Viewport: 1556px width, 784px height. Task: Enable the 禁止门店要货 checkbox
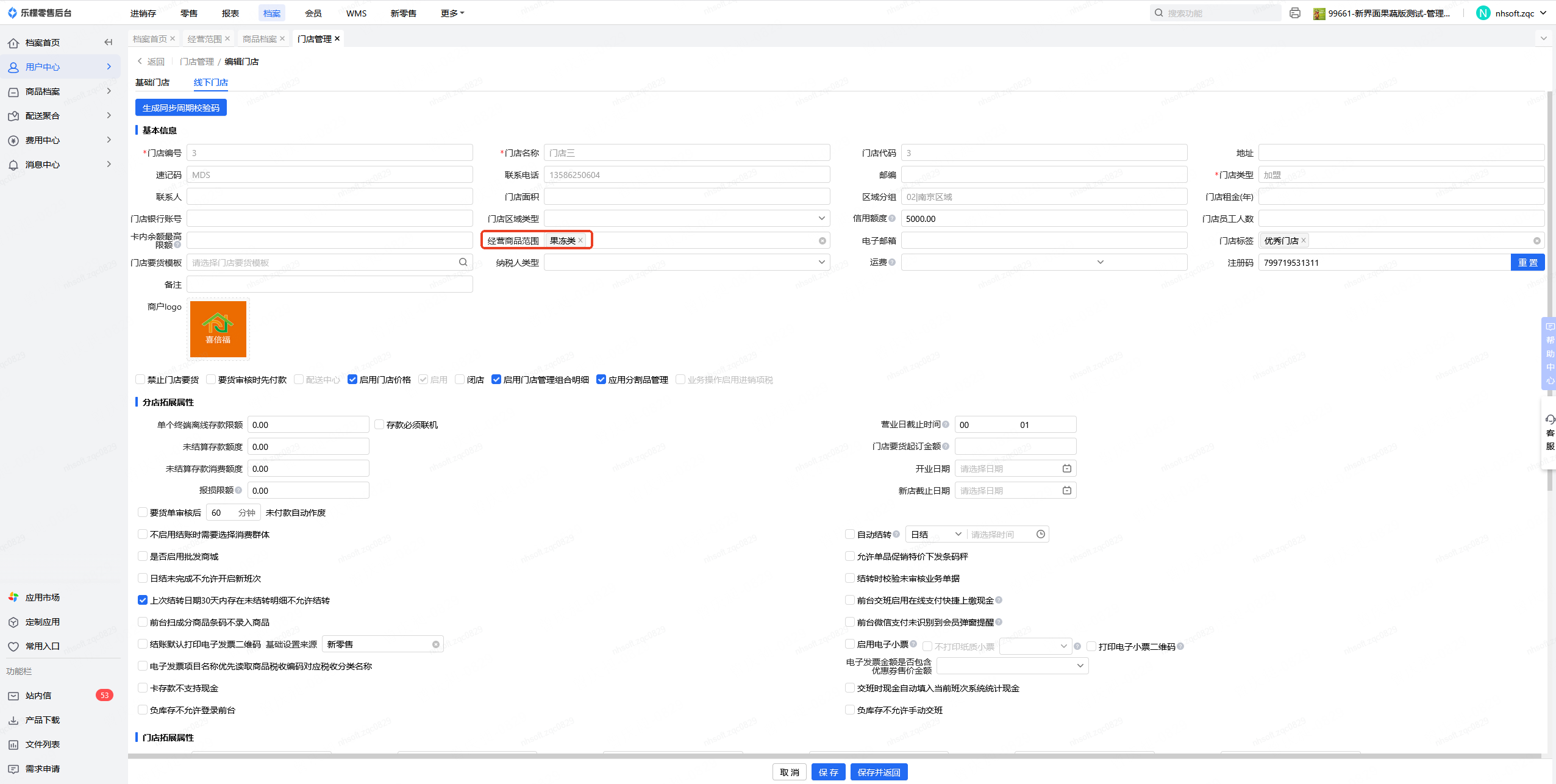[x=140, y=379]
